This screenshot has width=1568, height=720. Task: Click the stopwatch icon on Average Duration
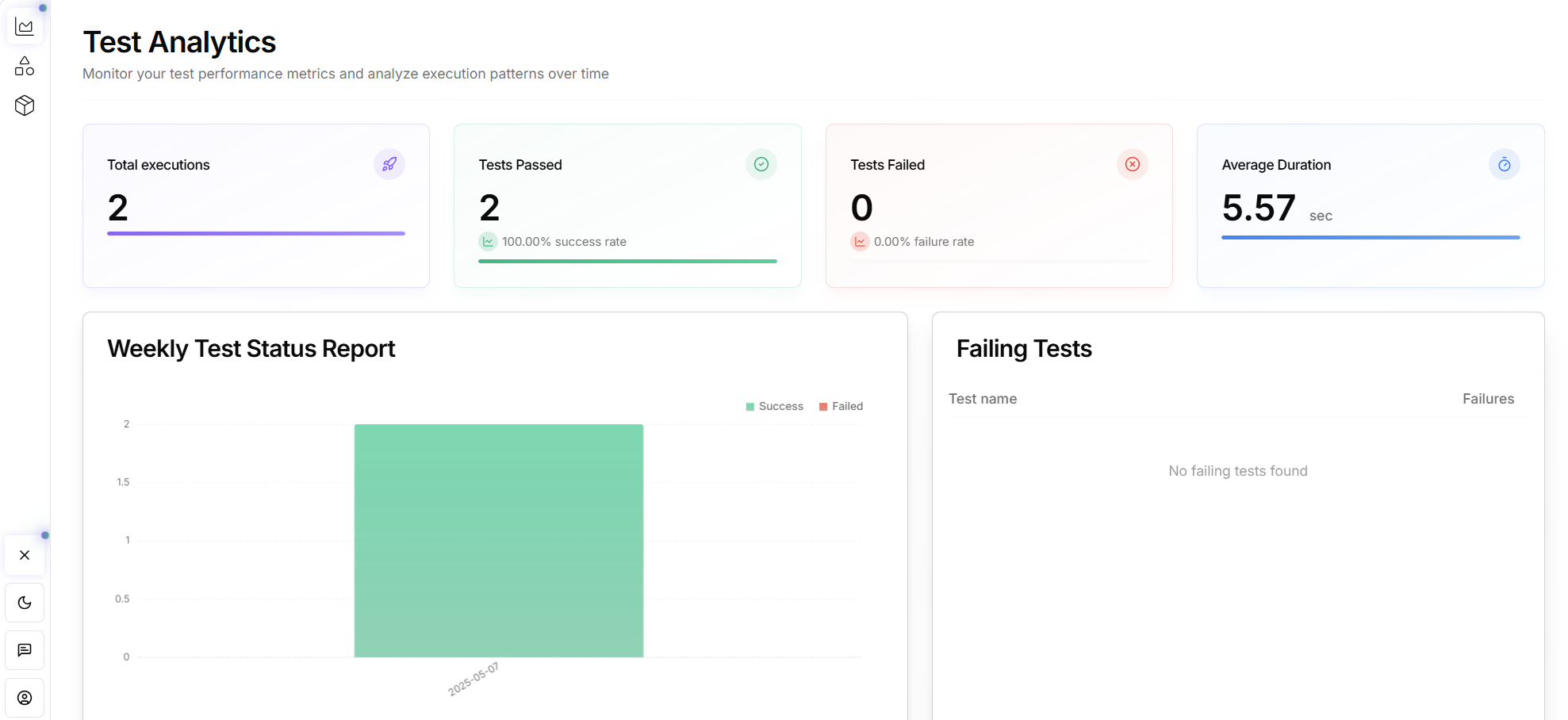point(1505,164)
